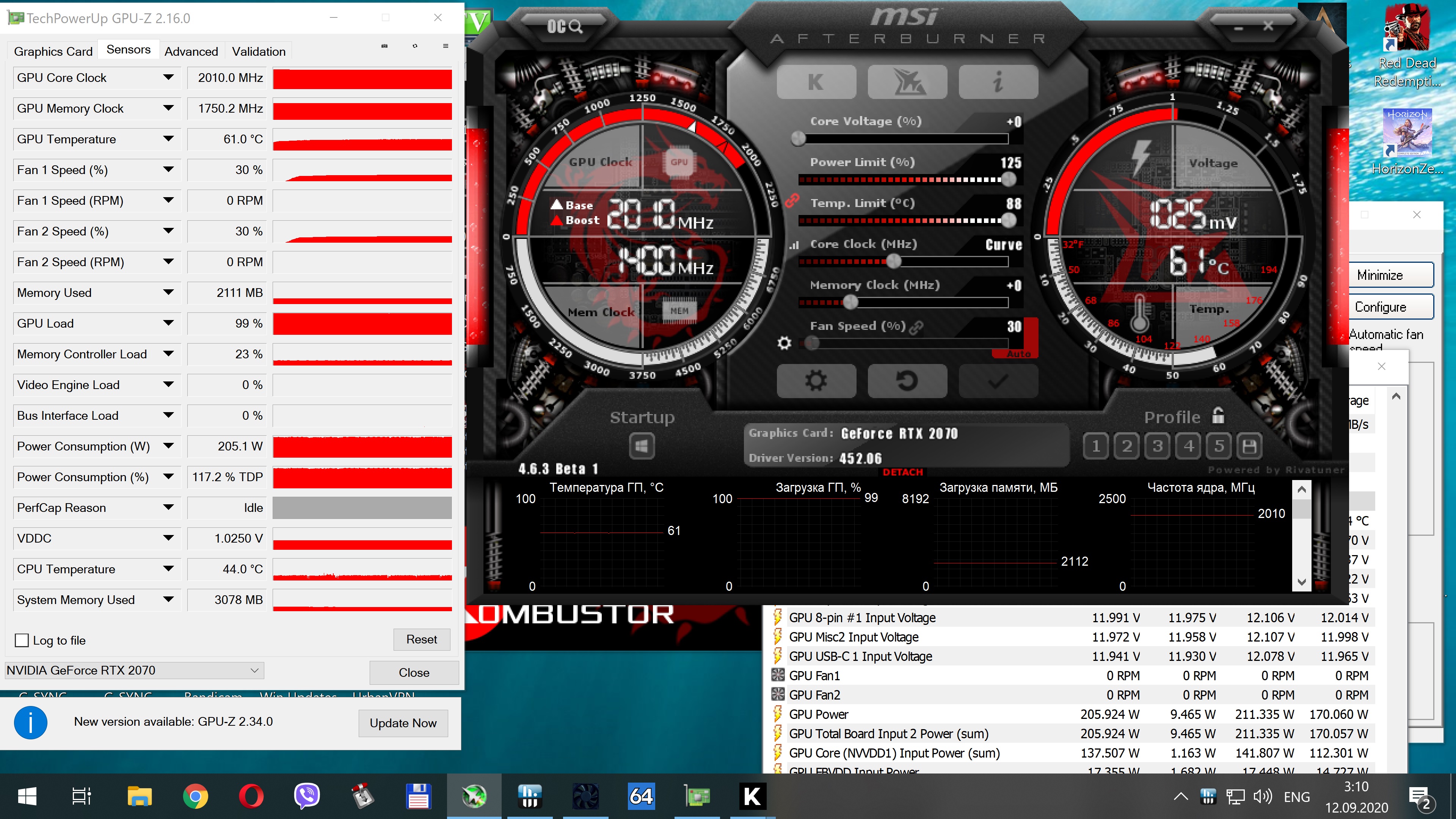Click the GPU-Z hamburger menu icon

click(x=446, y=46)
